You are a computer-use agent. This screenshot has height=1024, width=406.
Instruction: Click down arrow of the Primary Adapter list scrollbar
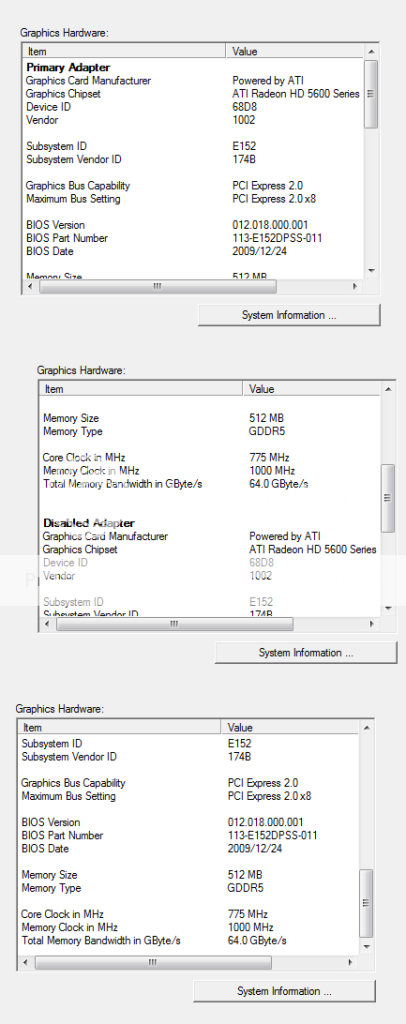click(371, 270)
